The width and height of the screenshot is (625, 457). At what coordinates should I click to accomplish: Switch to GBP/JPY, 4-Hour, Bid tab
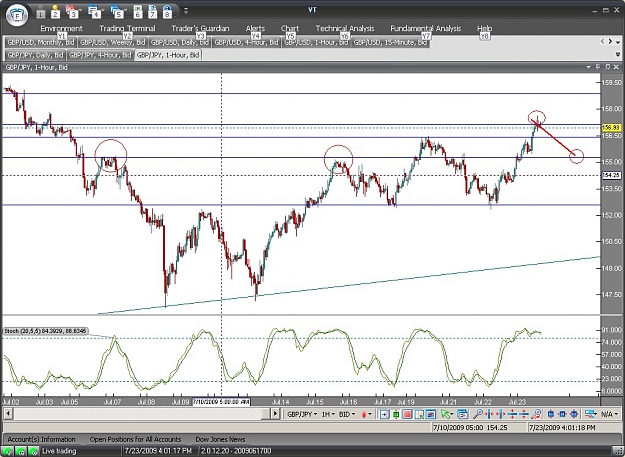pos(100,55)
